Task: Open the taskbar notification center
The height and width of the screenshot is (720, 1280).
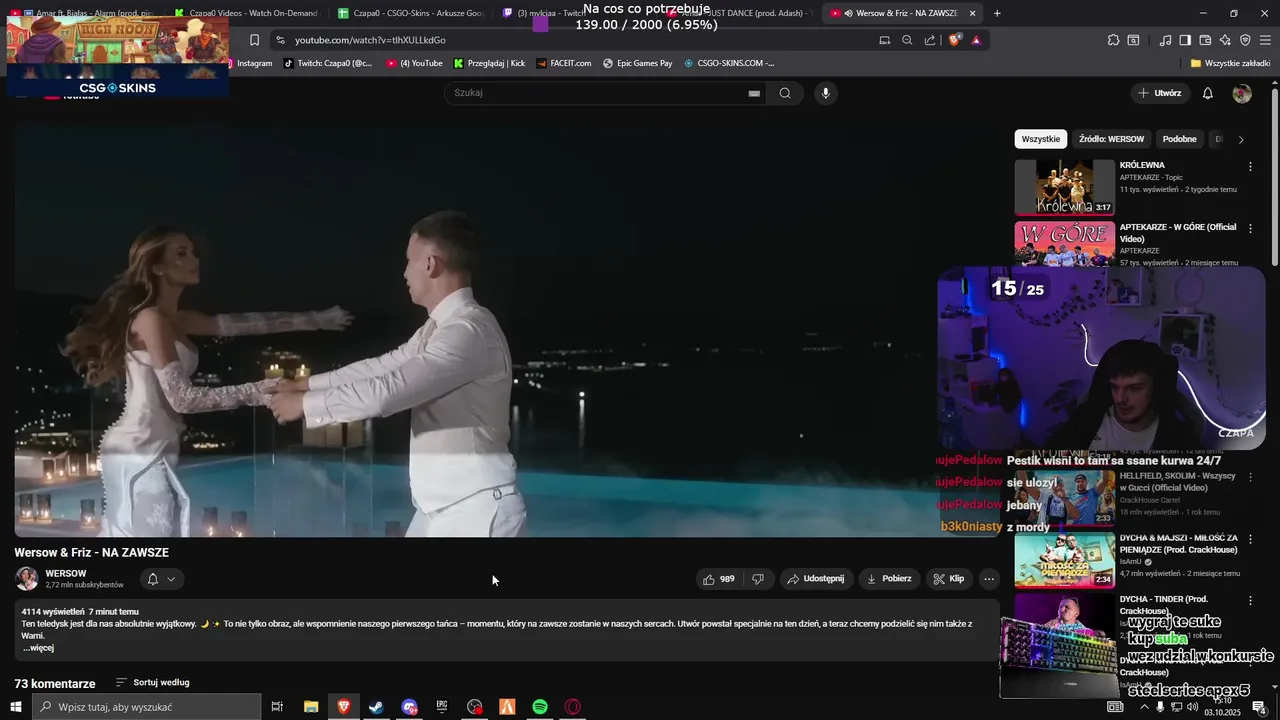Action: (x=1260, y=707)
